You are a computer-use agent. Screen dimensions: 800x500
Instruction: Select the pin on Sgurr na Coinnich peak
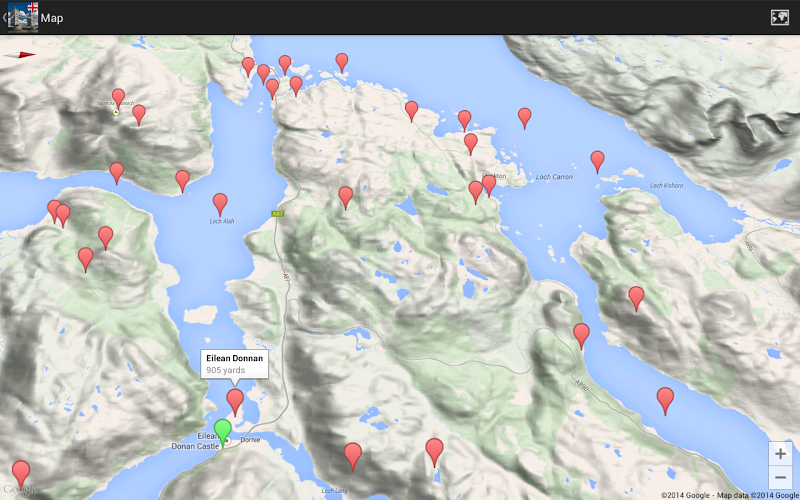[x=118, y=98]
